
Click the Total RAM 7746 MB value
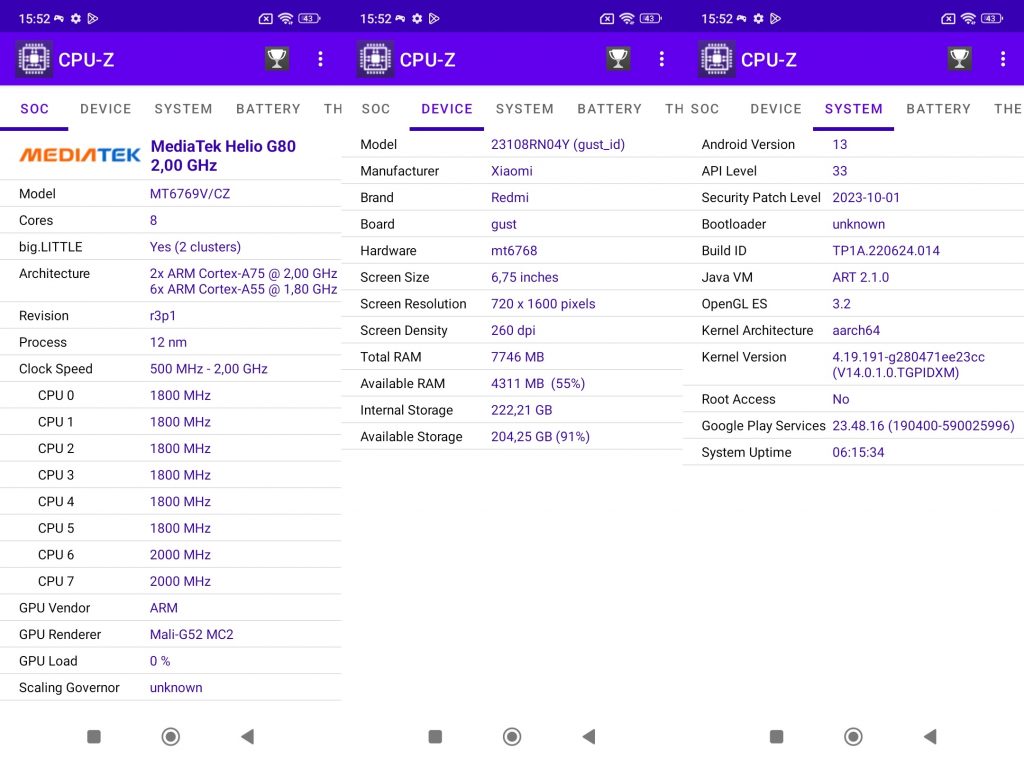517,357
